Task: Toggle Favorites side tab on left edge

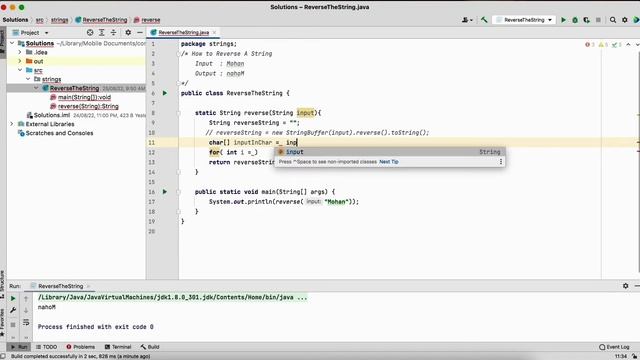Action: click(2, 322)
